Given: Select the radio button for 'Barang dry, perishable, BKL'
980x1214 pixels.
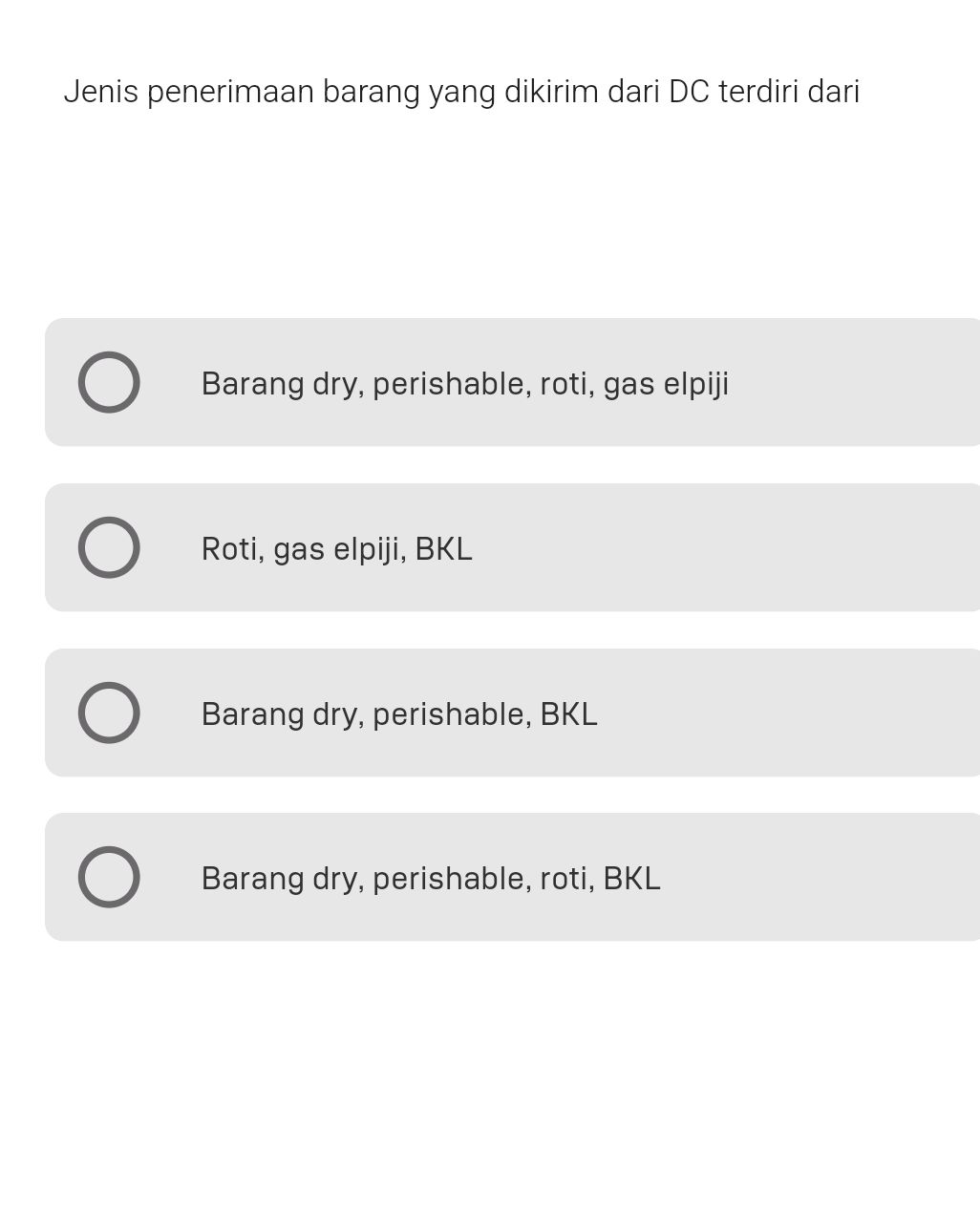Looking at the screenshot, I should 108,712.
